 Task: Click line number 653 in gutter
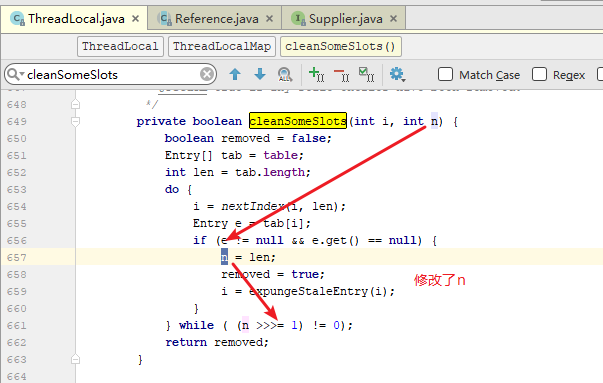pos(17,190)
